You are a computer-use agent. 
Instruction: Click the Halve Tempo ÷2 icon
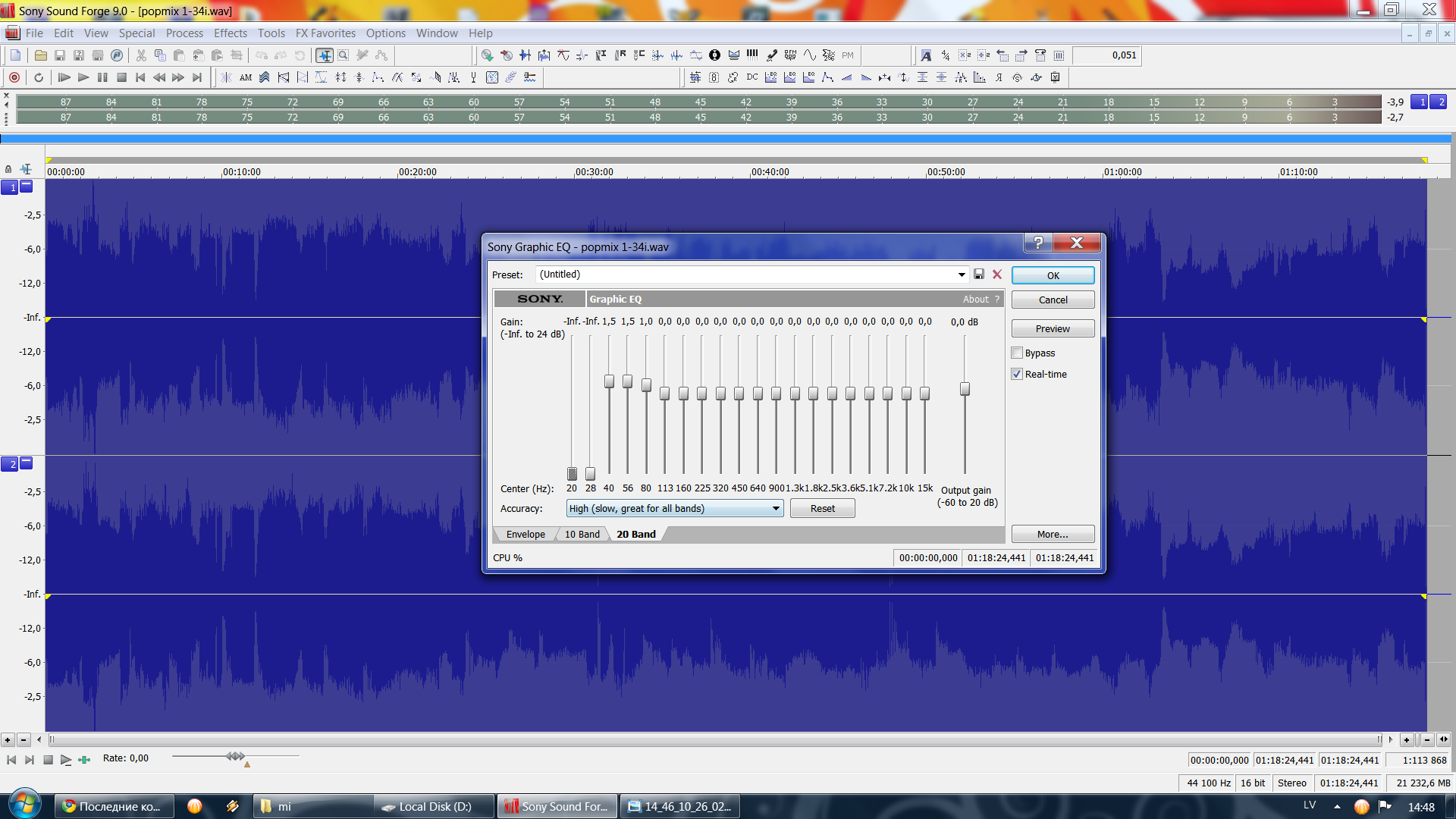(984, 55)
